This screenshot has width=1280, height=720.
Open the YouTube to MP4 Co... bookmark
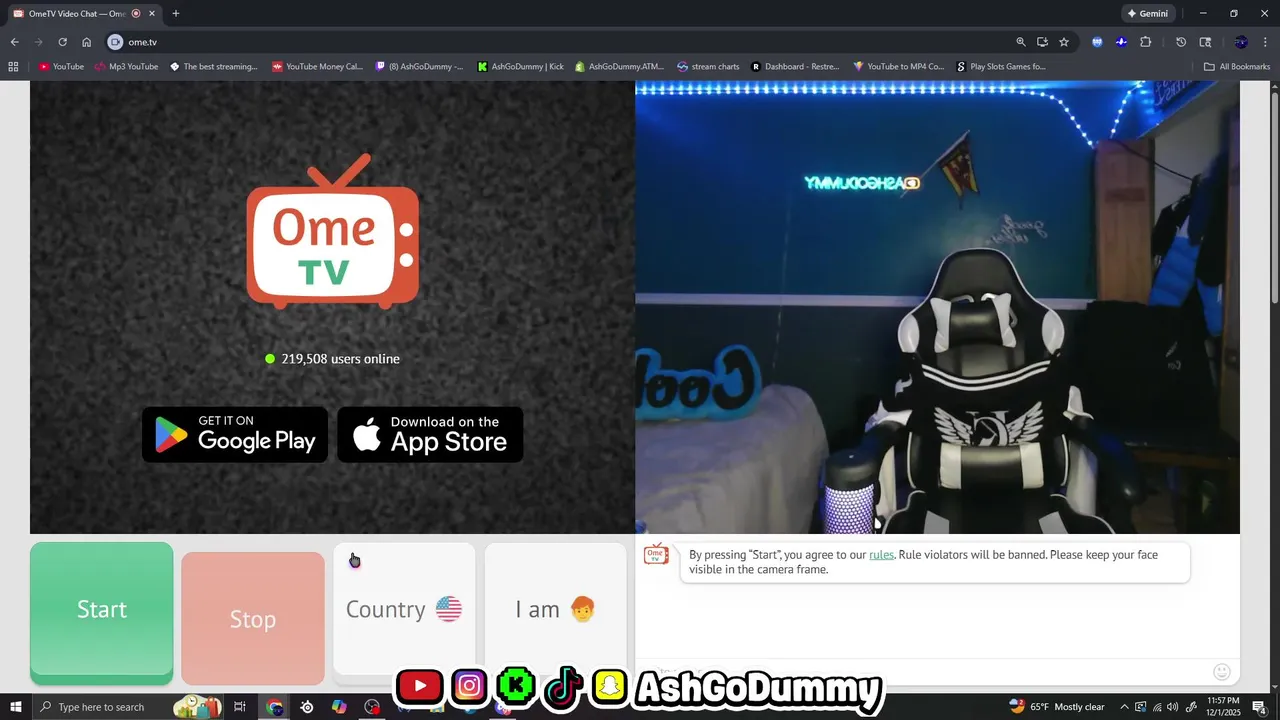pyautogui.click(x=899, y=67)
